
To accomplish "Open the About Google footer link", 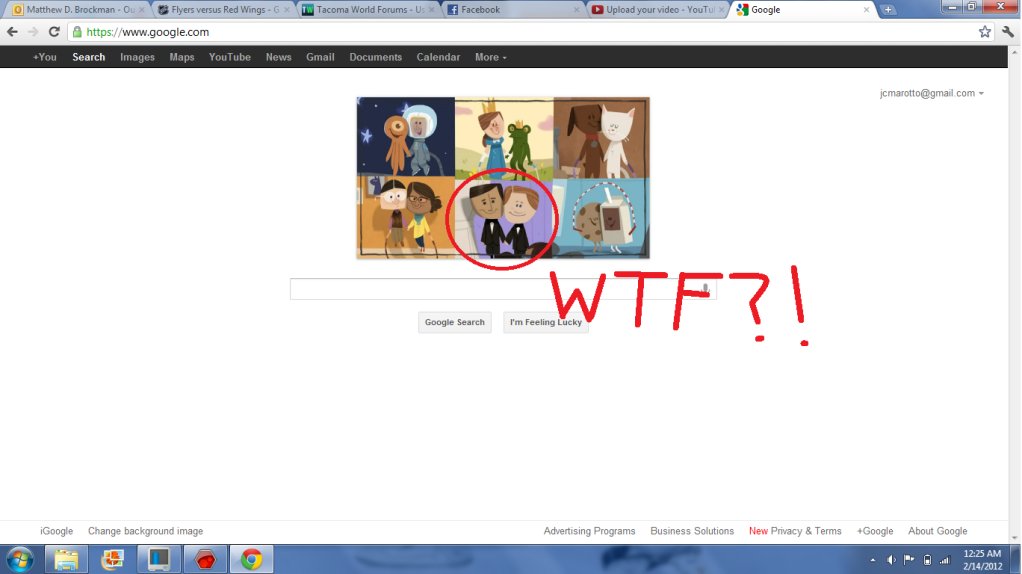I will 937,531.
